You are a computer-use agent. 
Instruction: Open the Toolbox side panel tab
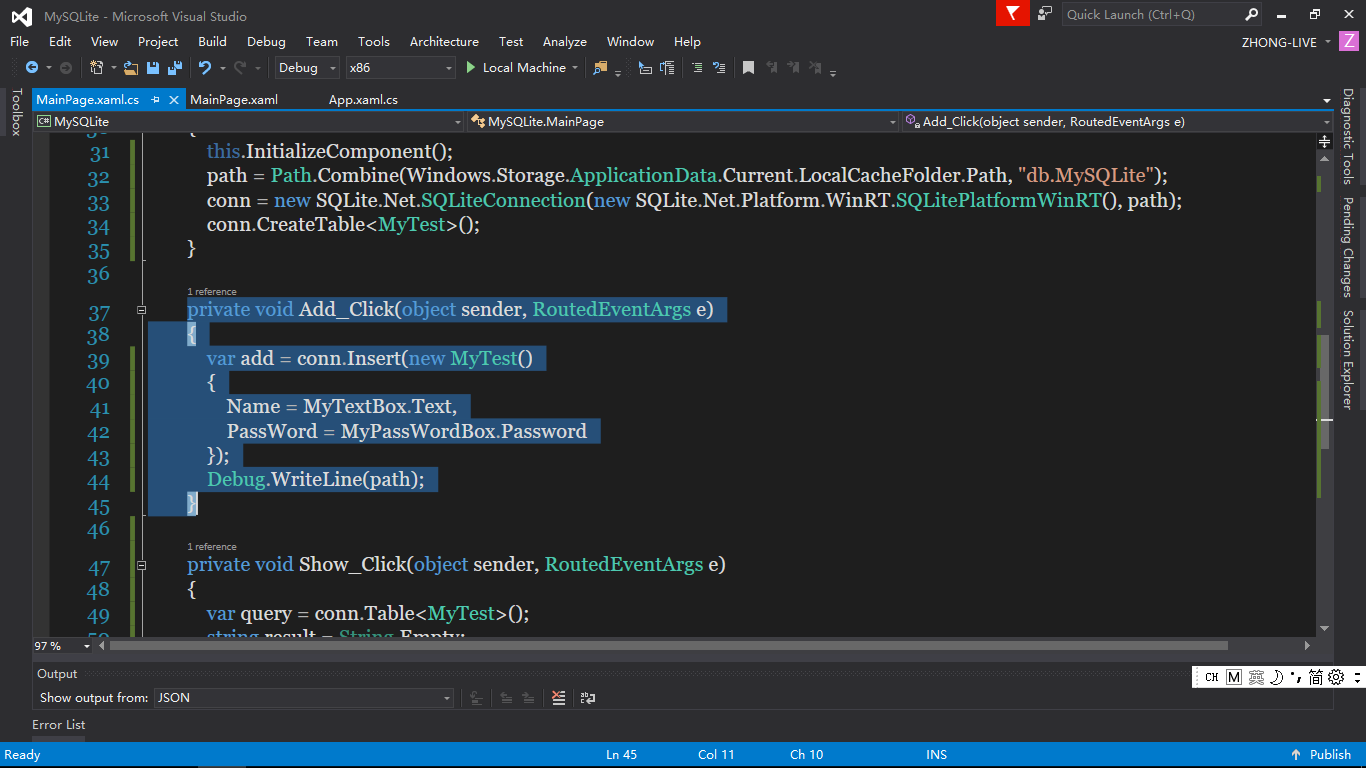pos(15,112)
